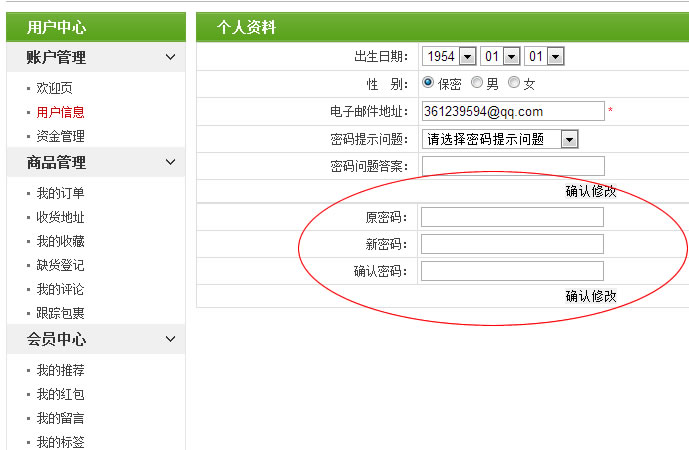The height and width of the screenshot is (450, 689).
Task: Open 我的评论 in sidebar
Action: coord(61,290)
